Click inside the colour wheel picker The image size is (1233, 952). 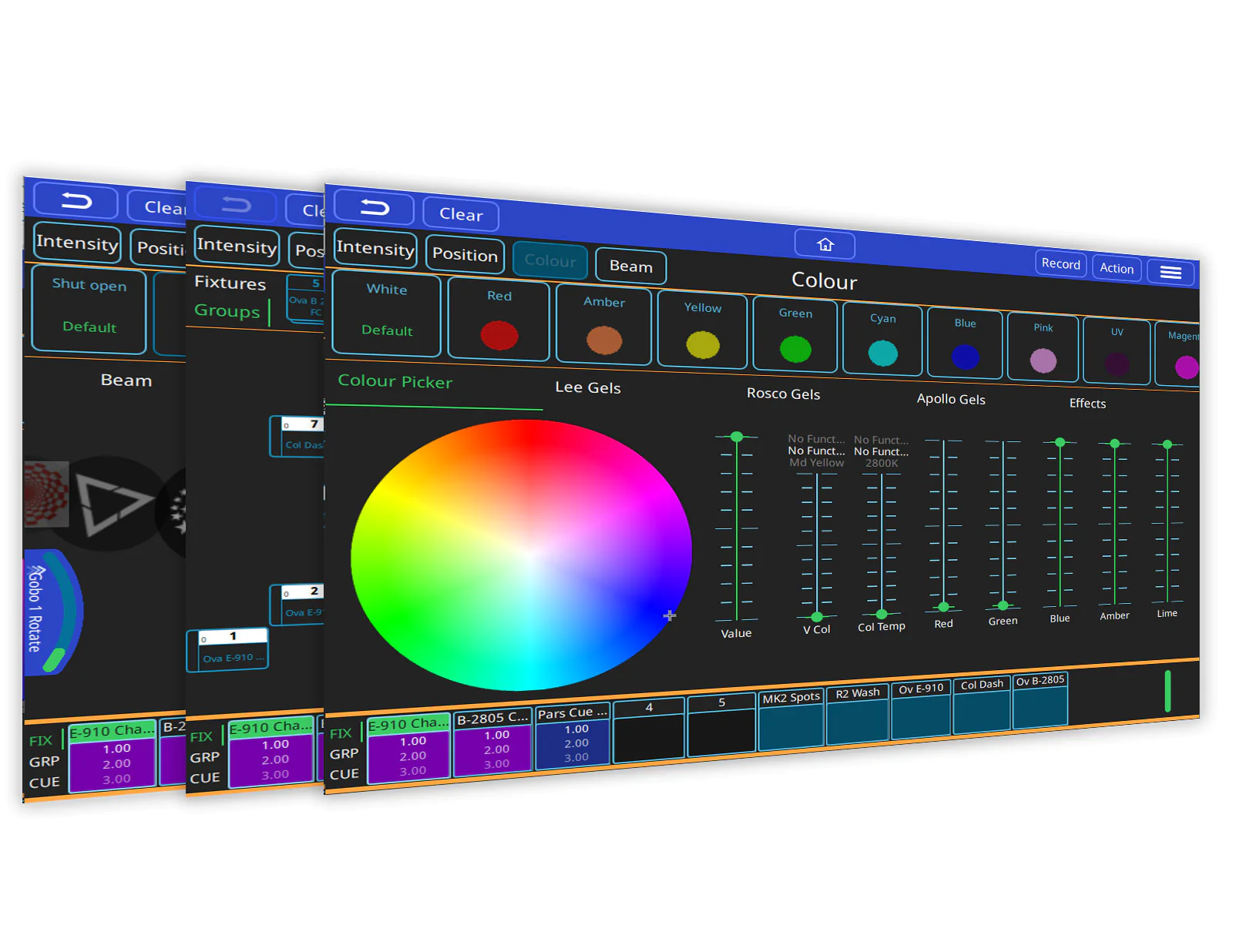coord(521,555)
